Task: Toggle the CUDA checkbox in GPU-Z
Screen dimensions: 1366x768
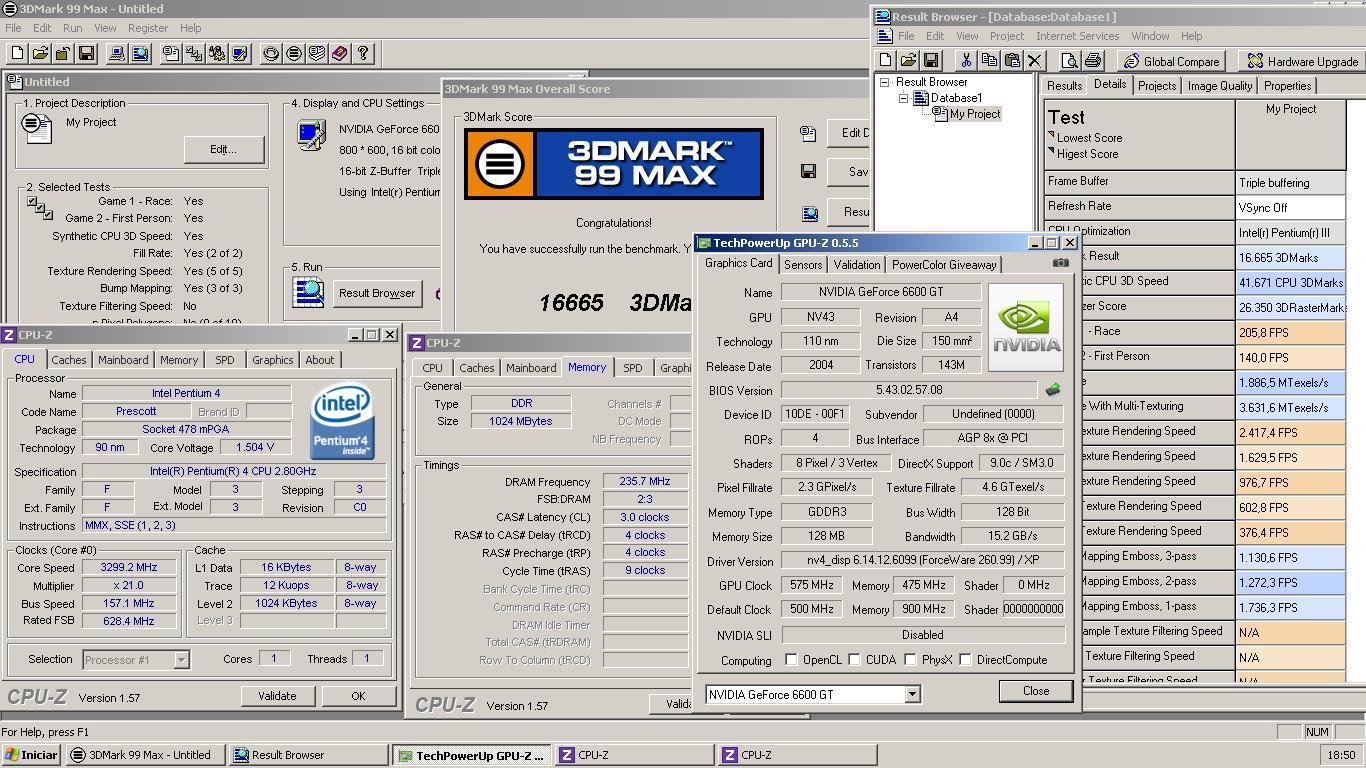Action: pyautogui.click(x=854, y=660)
